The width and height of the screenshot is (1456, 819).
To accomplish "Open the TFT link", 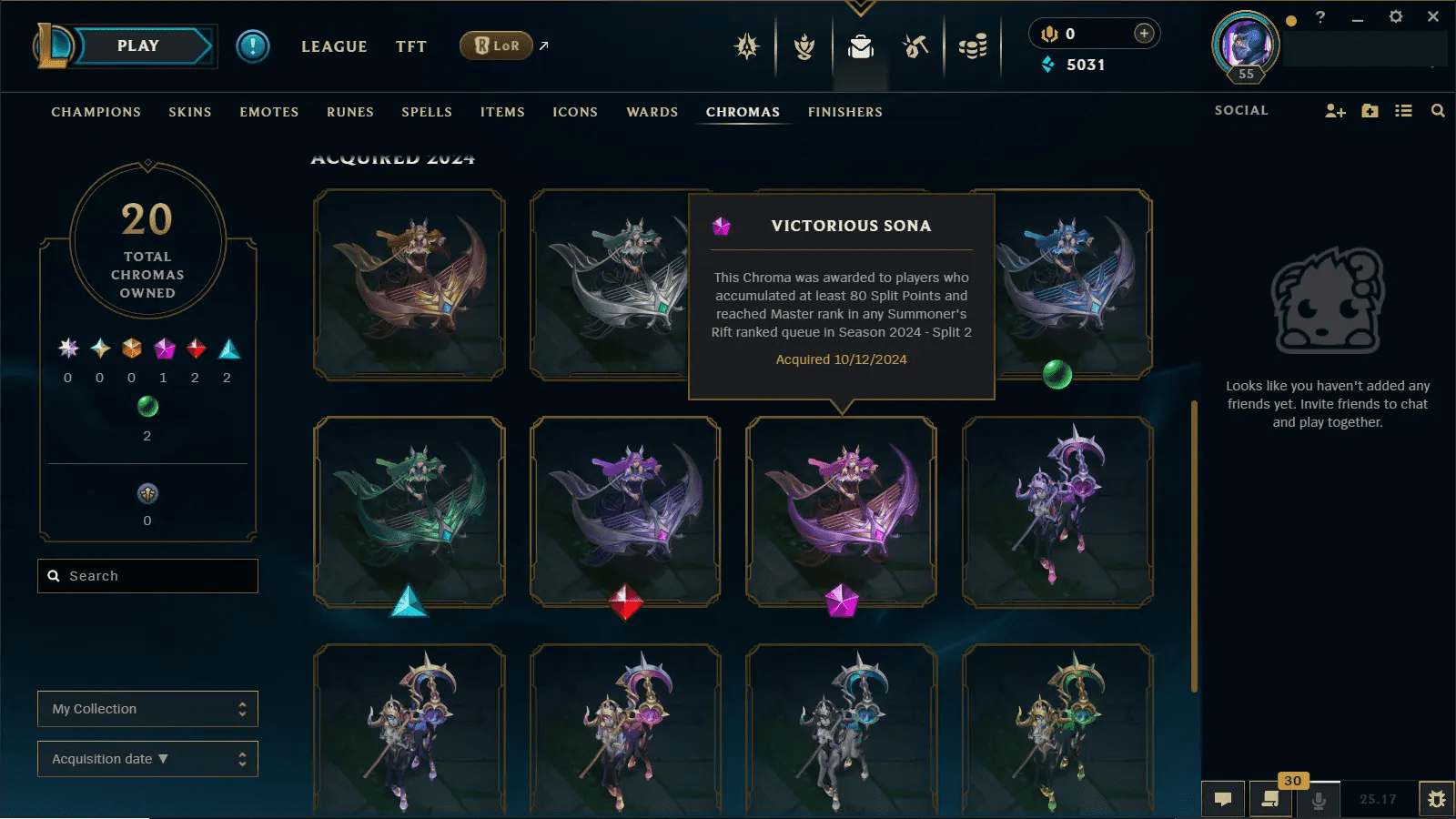I will point(411,46).
